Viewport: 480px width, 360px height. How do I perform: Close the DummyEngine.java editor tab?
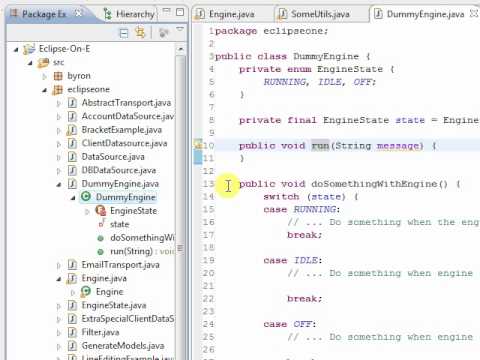(473, 14)
